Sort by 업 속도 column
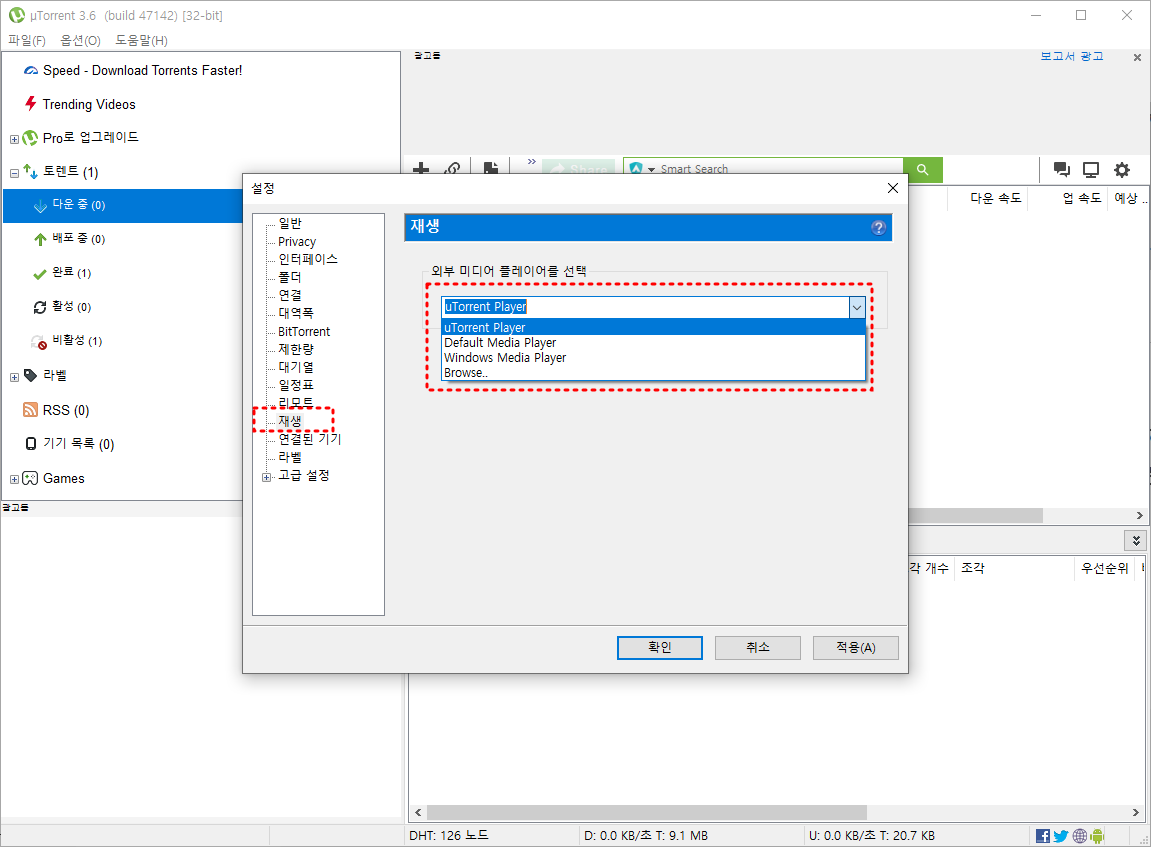The height and width of the screenshot is (847, 1151). pos(1082,198)
